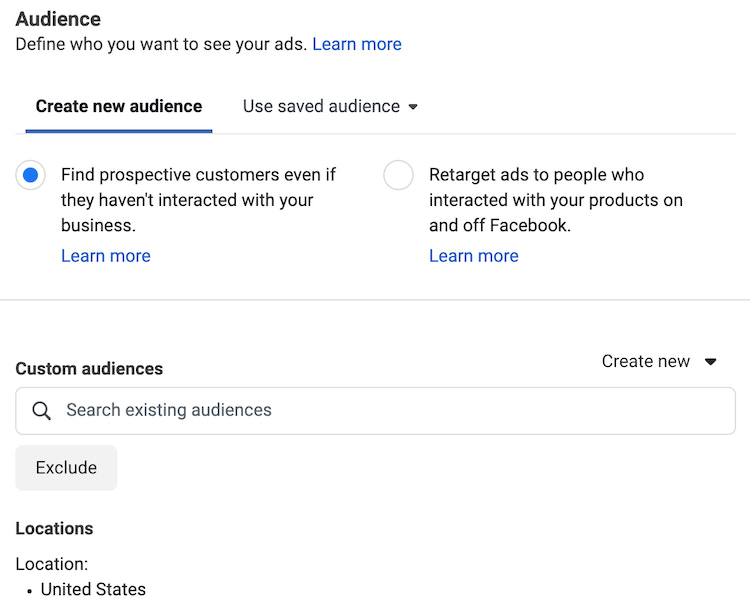Screen dimensions: 750x610
Task: Open Learn more under Retarget ads option
Action: click(474, 256)
